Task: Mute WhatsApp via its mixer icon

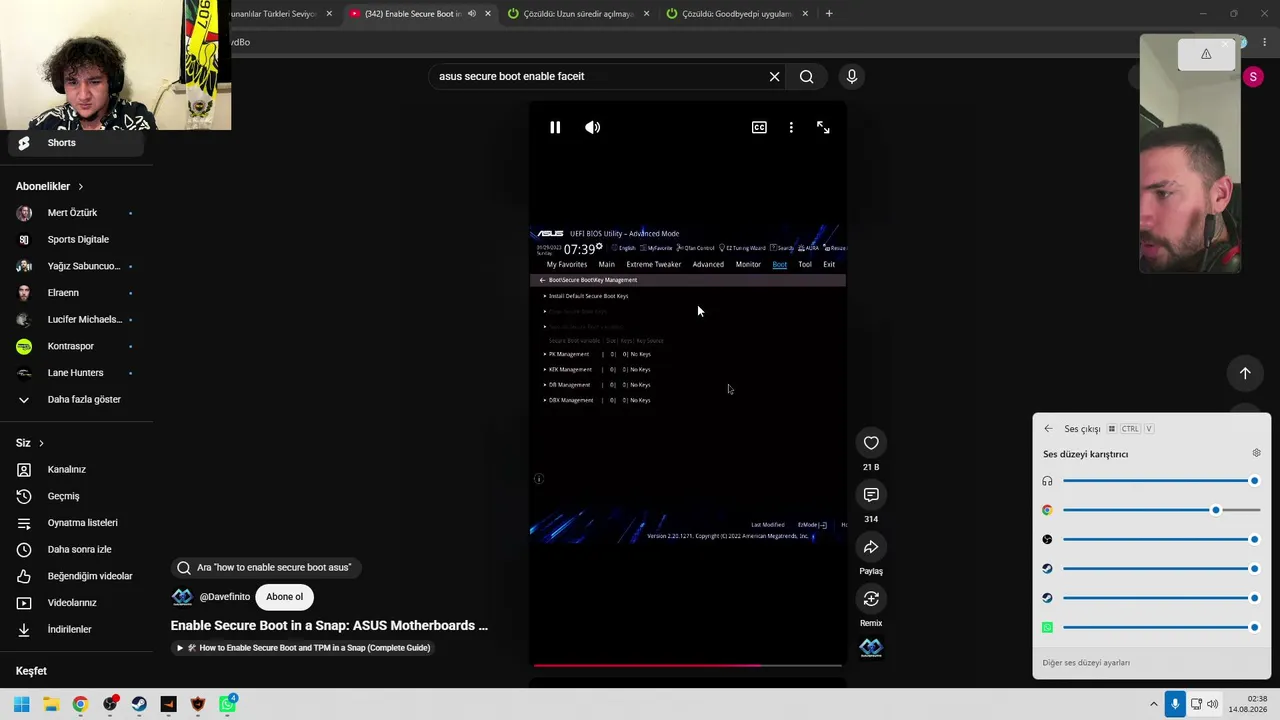Action: pos(1047,627)
